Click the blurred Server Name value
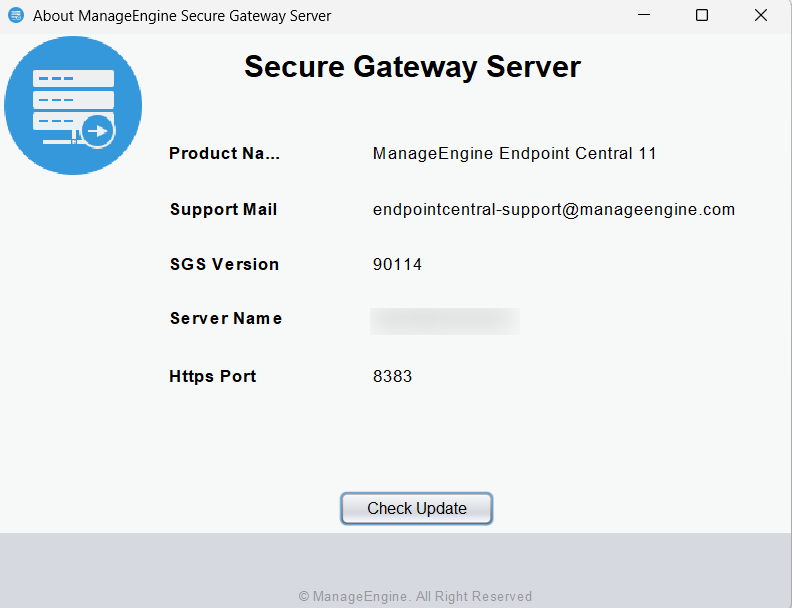This screenshot has width=792, height=608. tap(445, 321)
